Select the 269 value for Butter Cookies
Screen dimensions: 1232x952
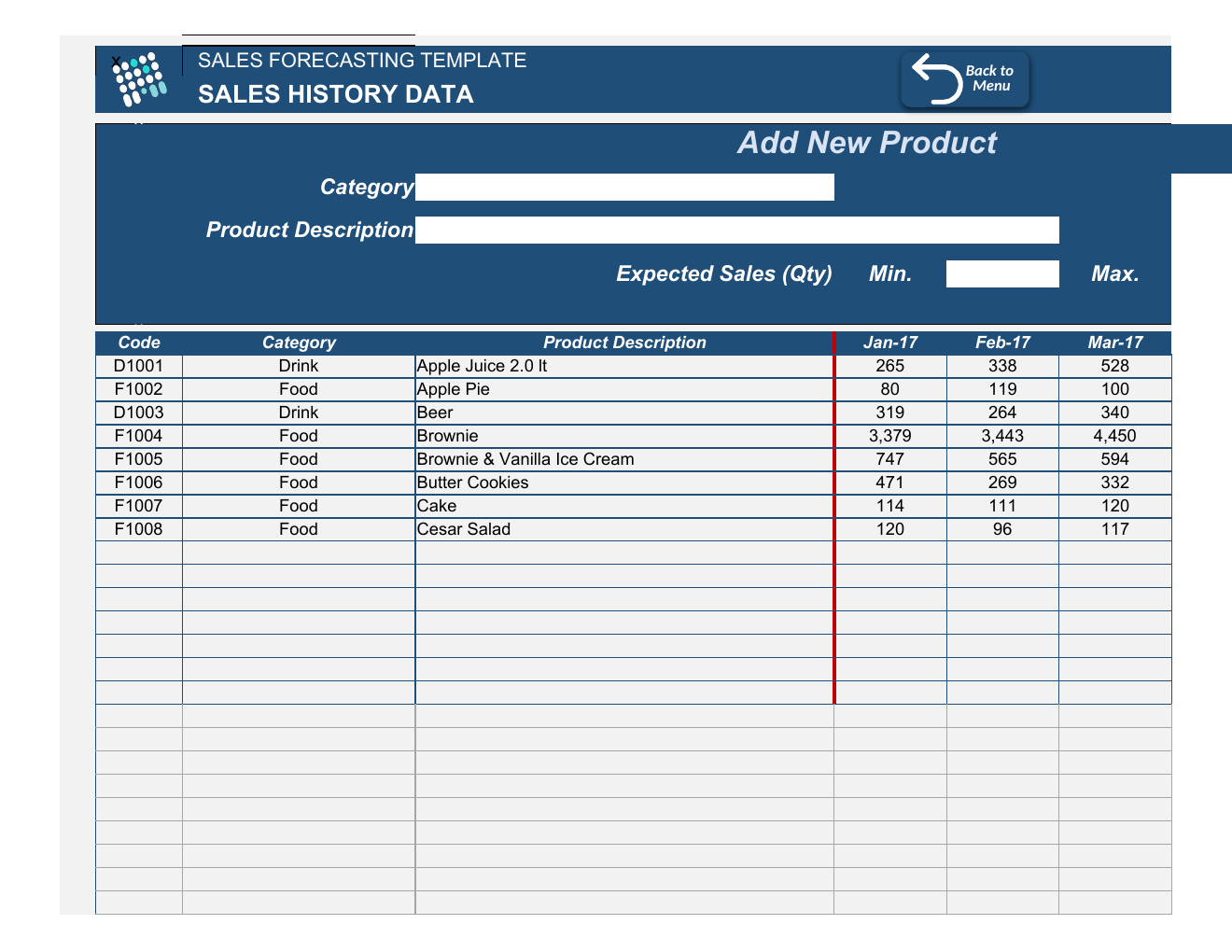click(1002, 483)
